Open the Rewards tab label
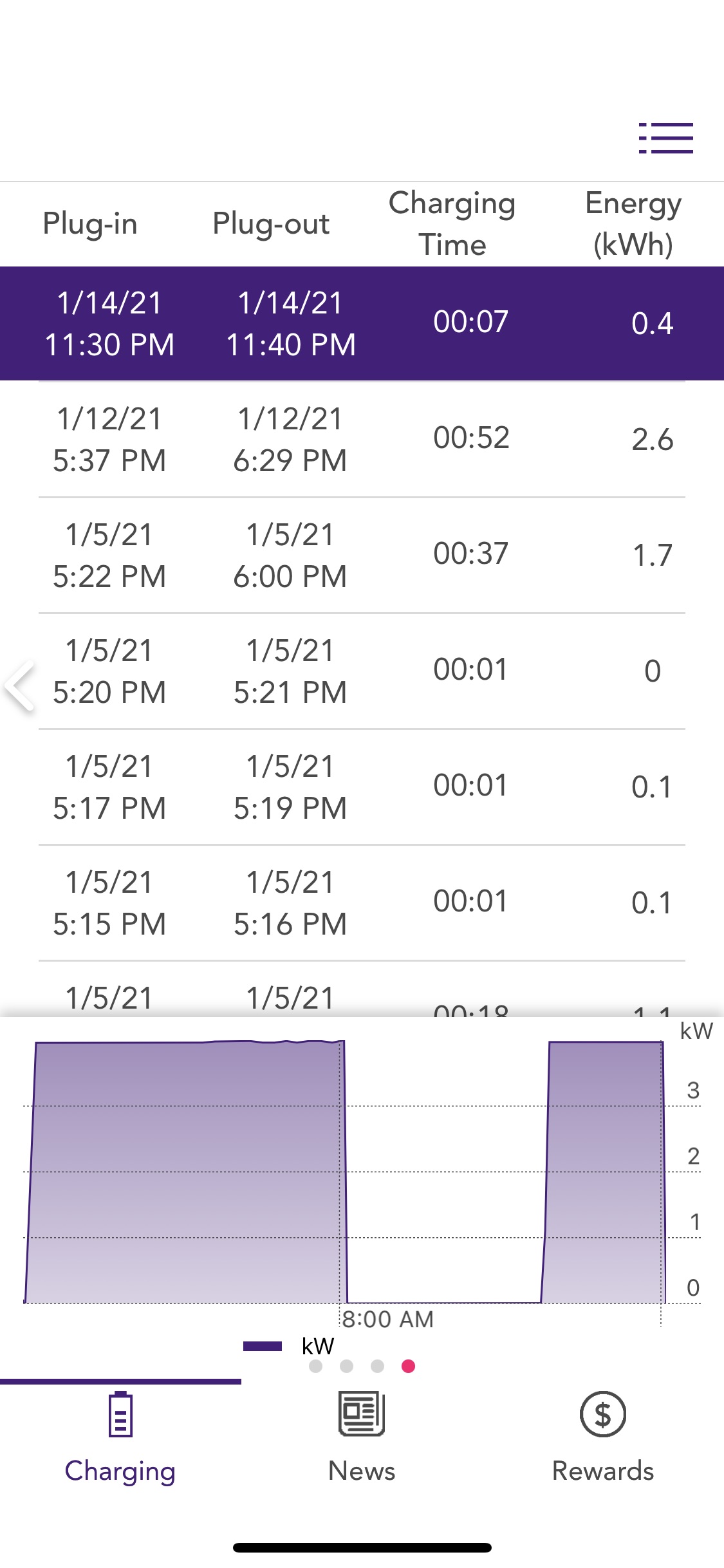Image resolution: width=724 pixels, height=1568 pixels. pos(602,1471)
